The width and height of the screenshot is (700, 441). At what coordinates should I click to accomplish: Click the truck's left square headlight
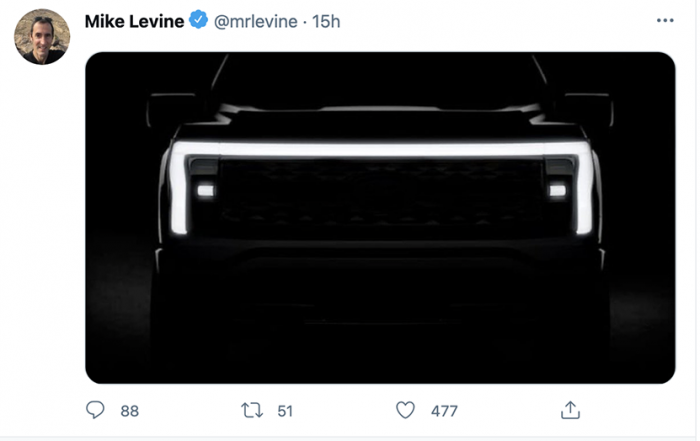pyautogui.click(x=206, y=189)
